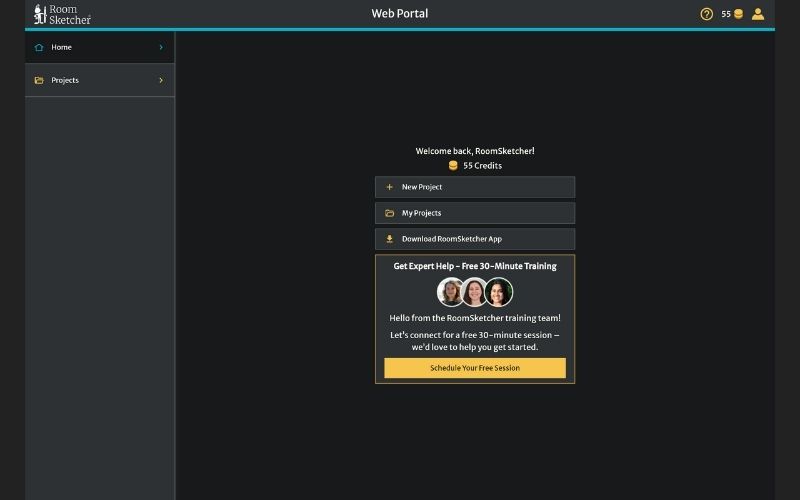
Task: Expand the Projects chevron in the sidebar
Action: (161, 80)
